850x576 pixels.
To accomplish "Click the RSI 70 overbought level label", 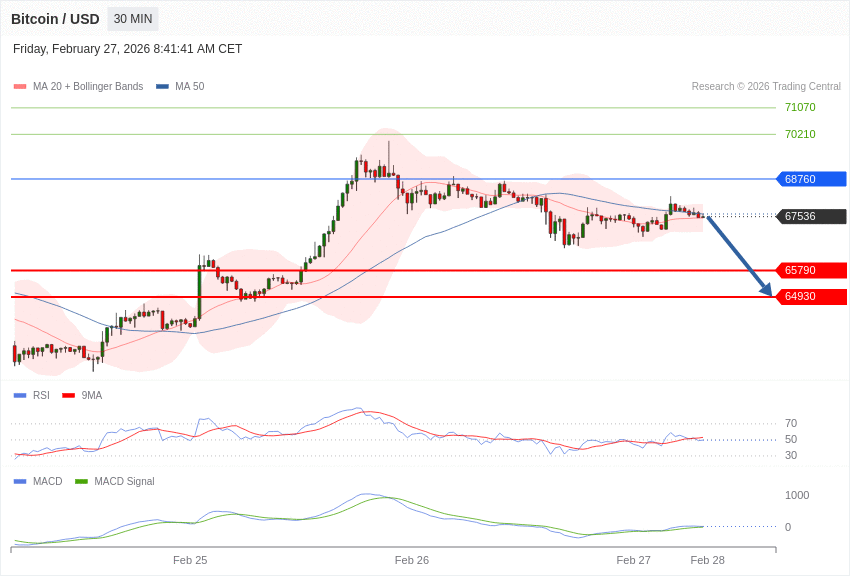I will pos(791,423).
